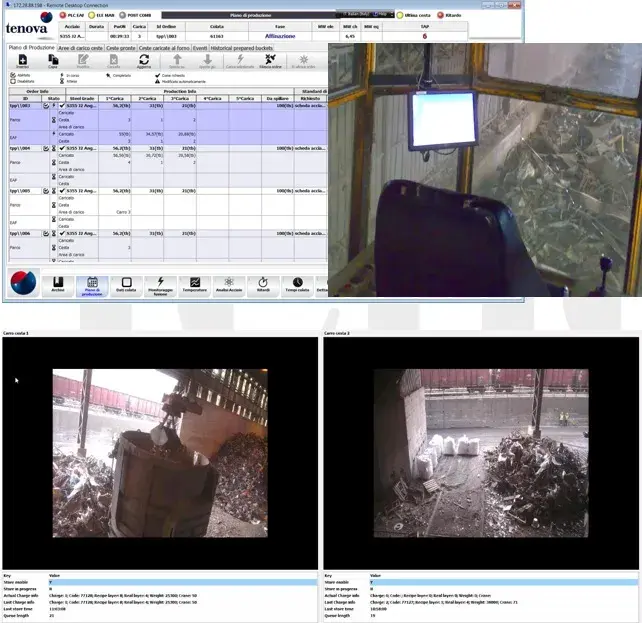Switch to Aree di carico ceste tab
642x623 pixels.
(x=80, y=48)
